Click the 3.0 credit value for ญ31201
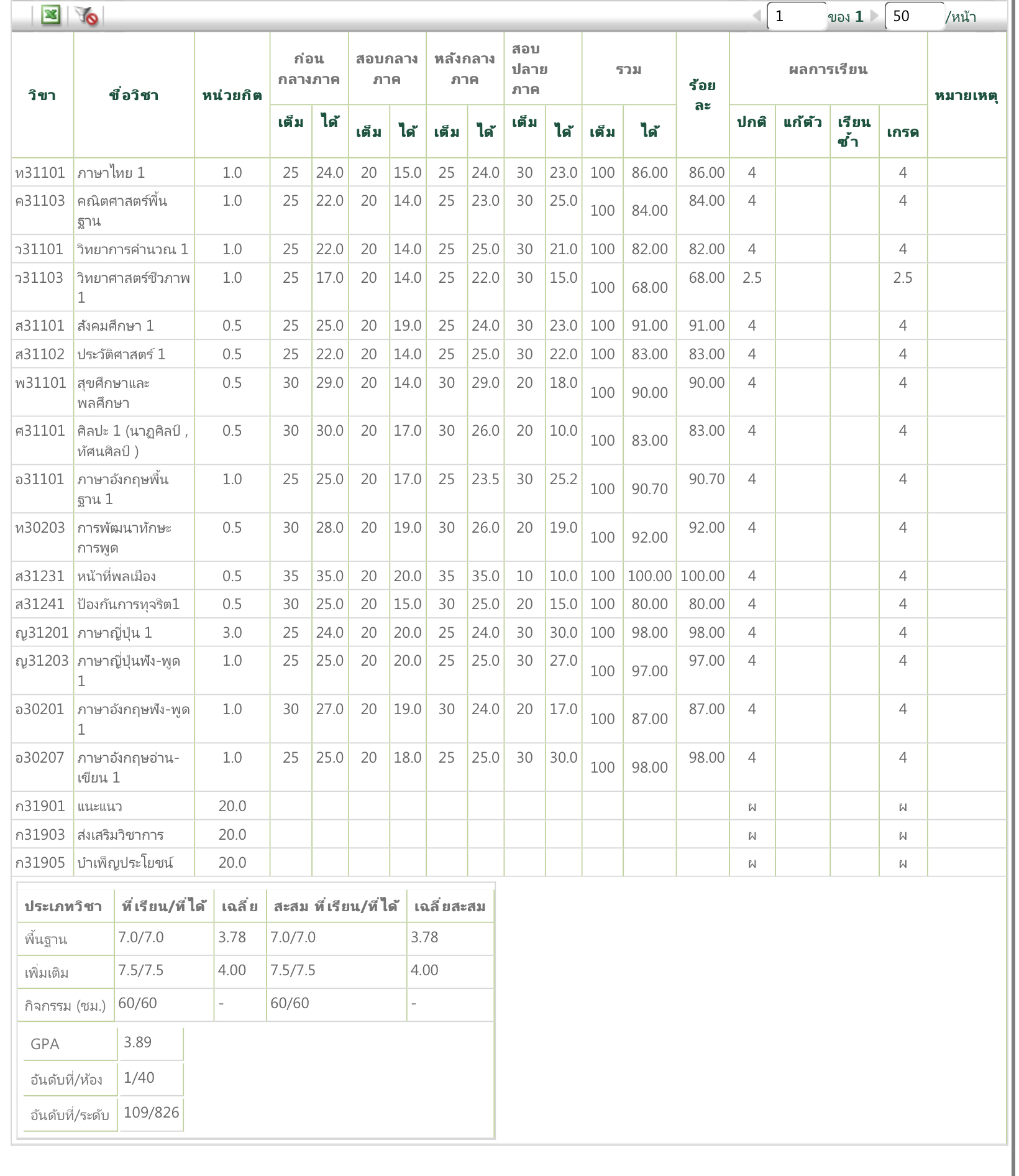This screenshot has height=1176, width=1019. coord(232,633)
